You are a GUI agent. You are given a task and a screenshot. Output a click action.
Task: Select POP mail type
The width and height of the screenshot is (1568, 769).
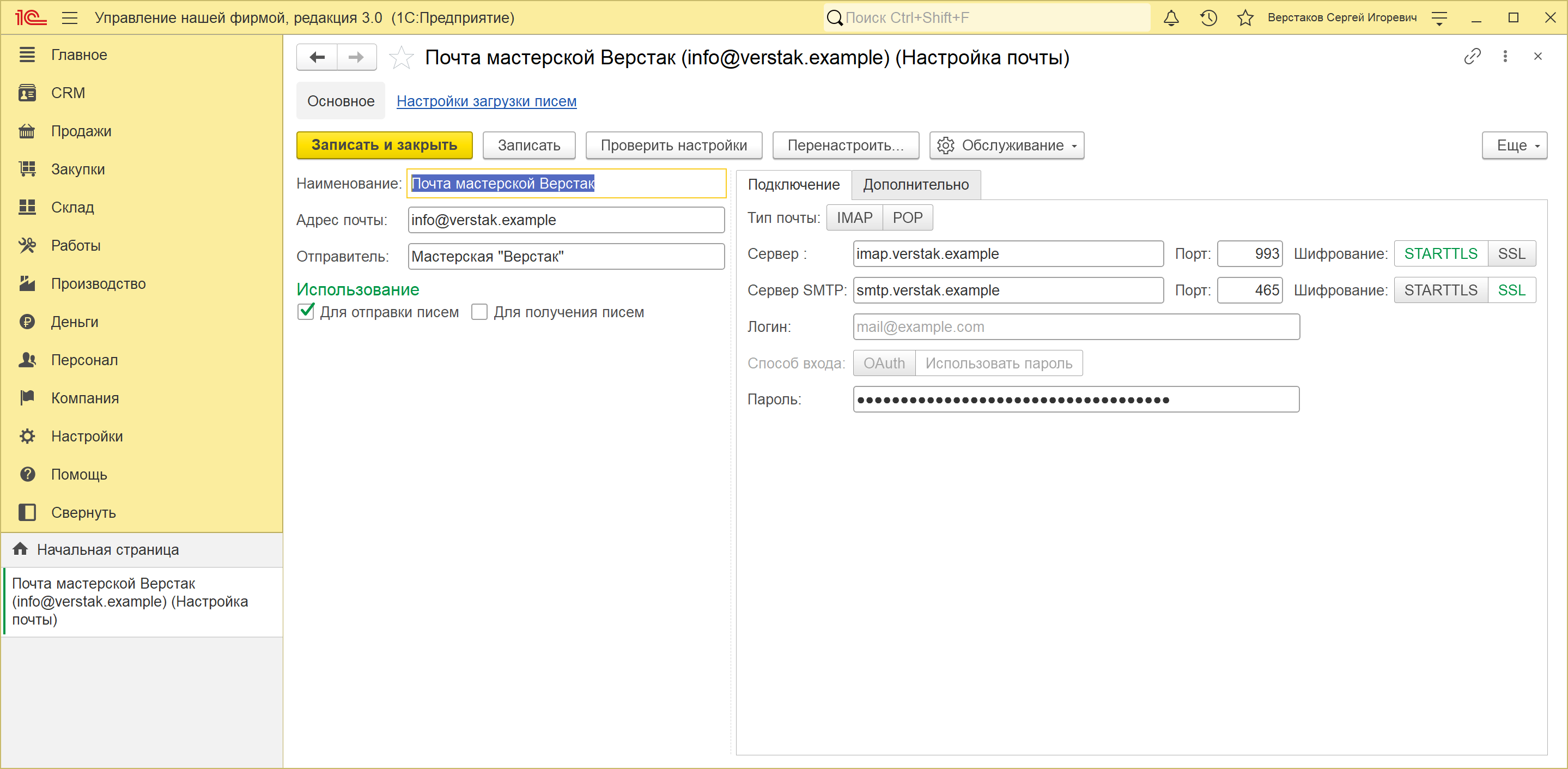point(908,218)
